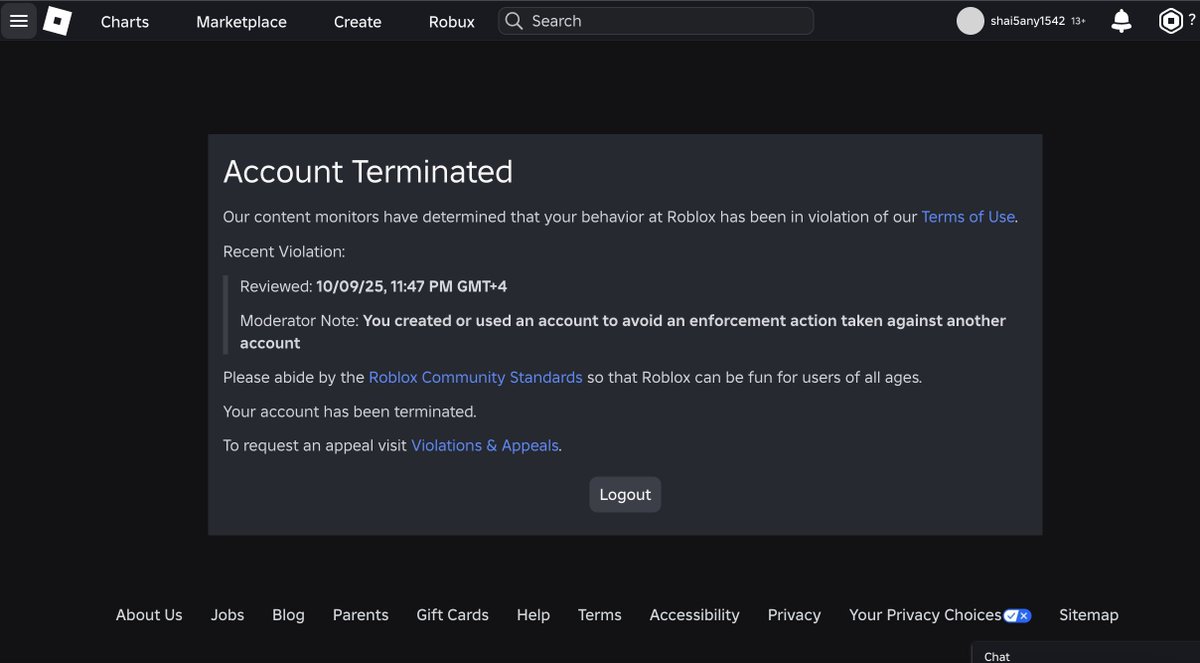1200x663 pixels.
Task: Open the Privacy footer link
Action: point(794,615)
